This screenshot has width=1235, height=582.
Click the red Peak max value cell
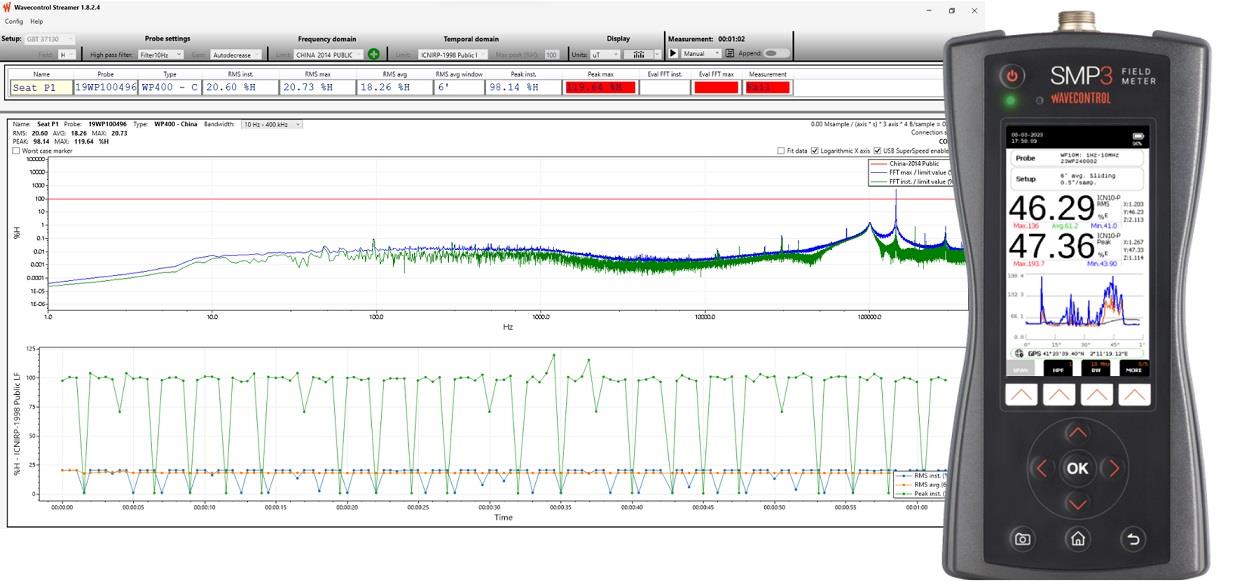point(601,88)
